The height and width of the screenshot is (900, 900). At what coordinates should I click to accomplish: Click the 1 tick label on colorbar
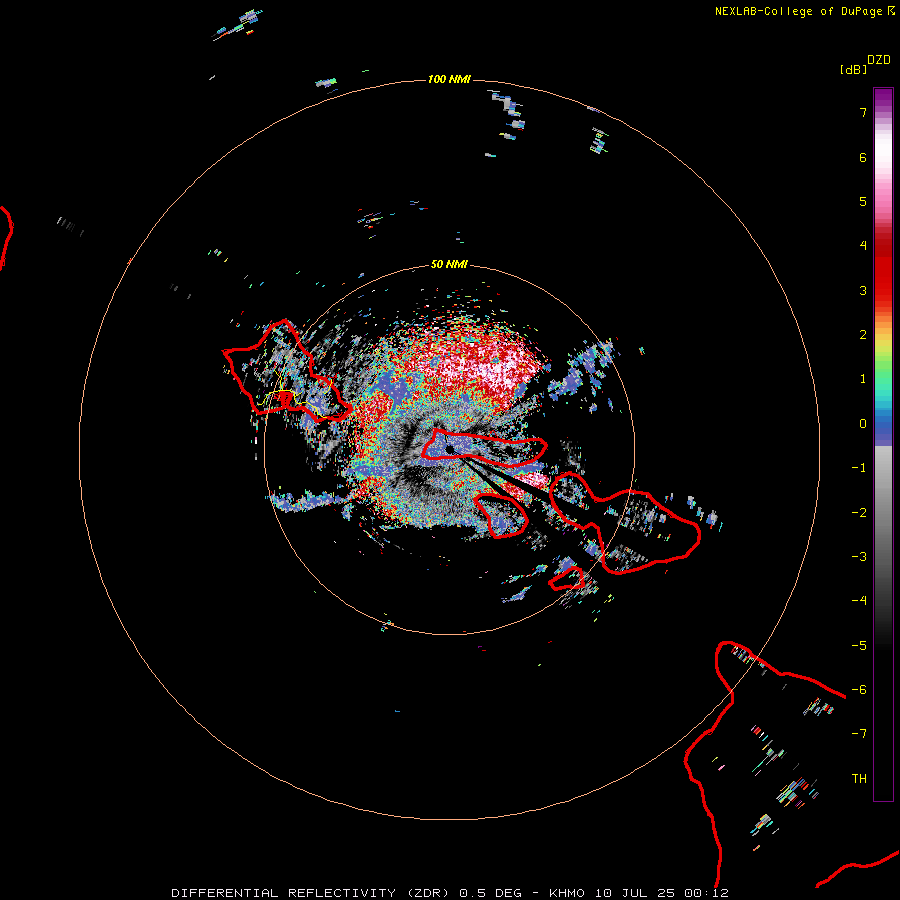pyautogui.click(x=863, y=379)
